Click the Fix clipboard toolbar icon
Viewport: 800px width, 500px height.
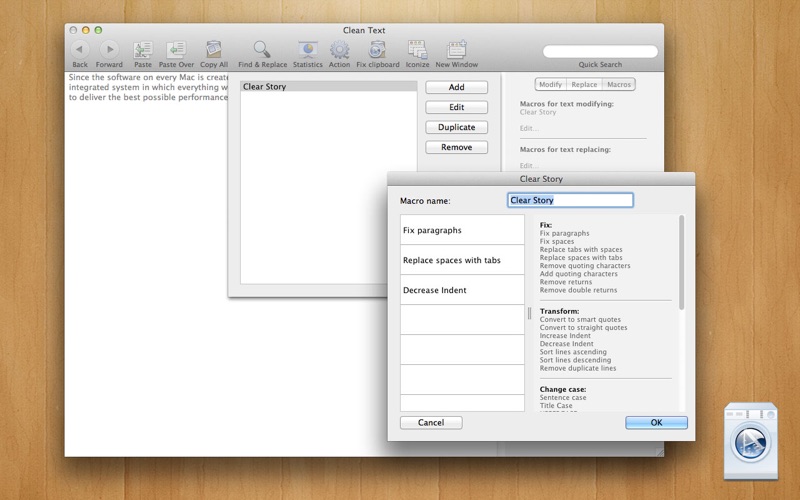[378, 49]
